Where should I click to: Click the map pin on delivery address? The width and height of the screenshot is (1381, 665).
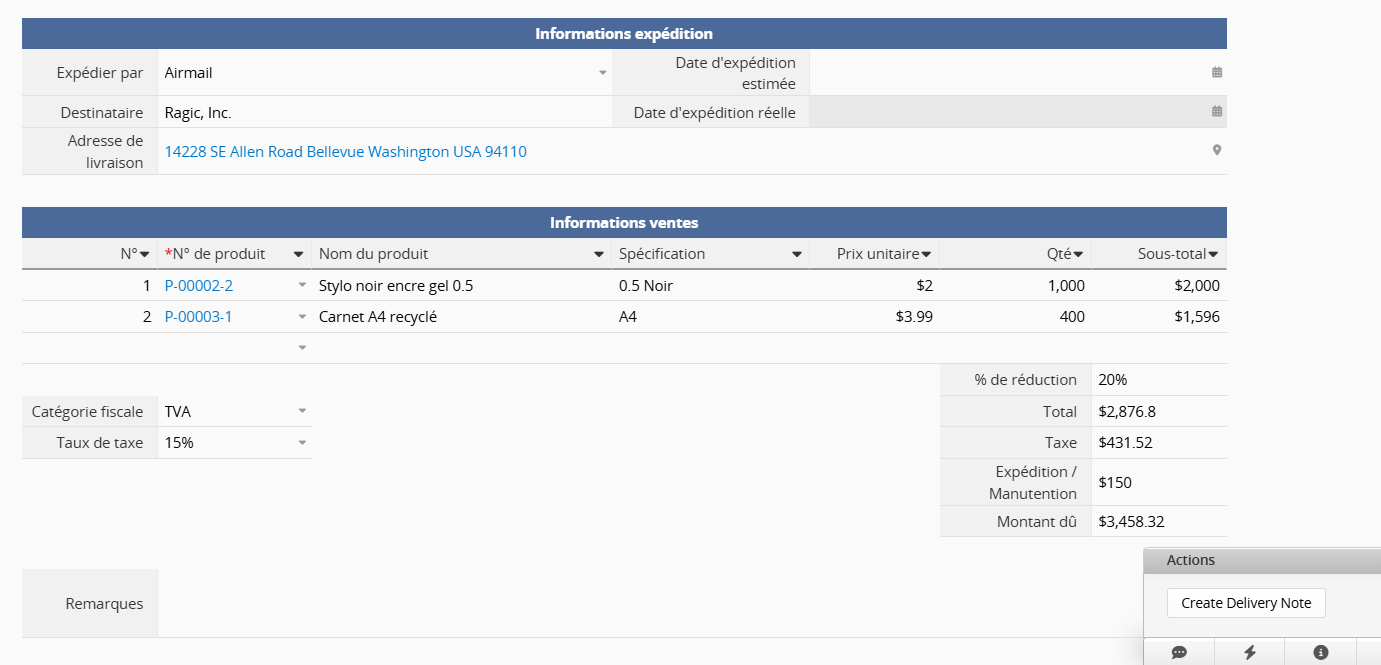pos(1217,151)
